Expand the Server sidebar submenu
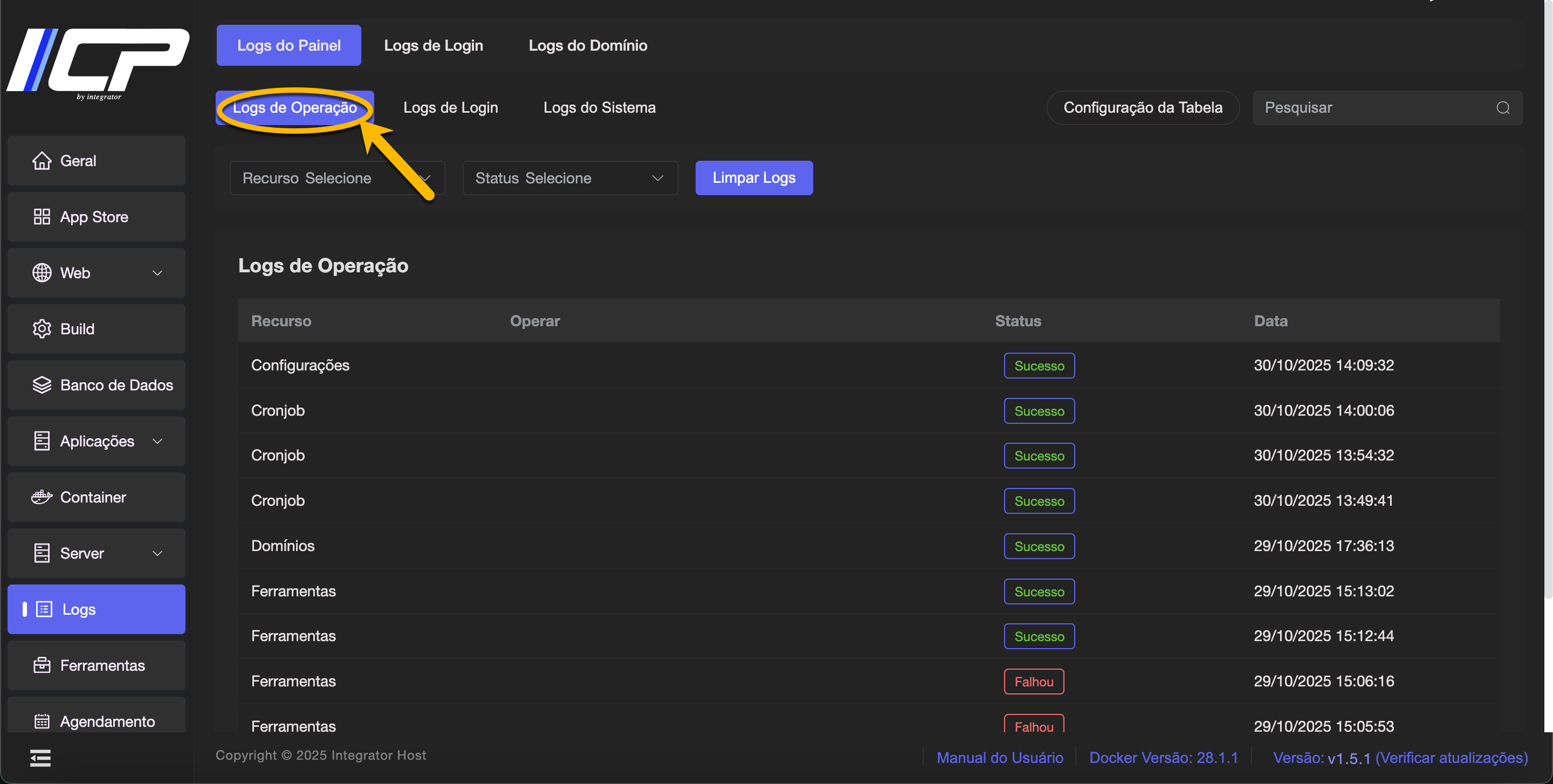This screenshot has height=784, width=1553. [x=157, y=553]
